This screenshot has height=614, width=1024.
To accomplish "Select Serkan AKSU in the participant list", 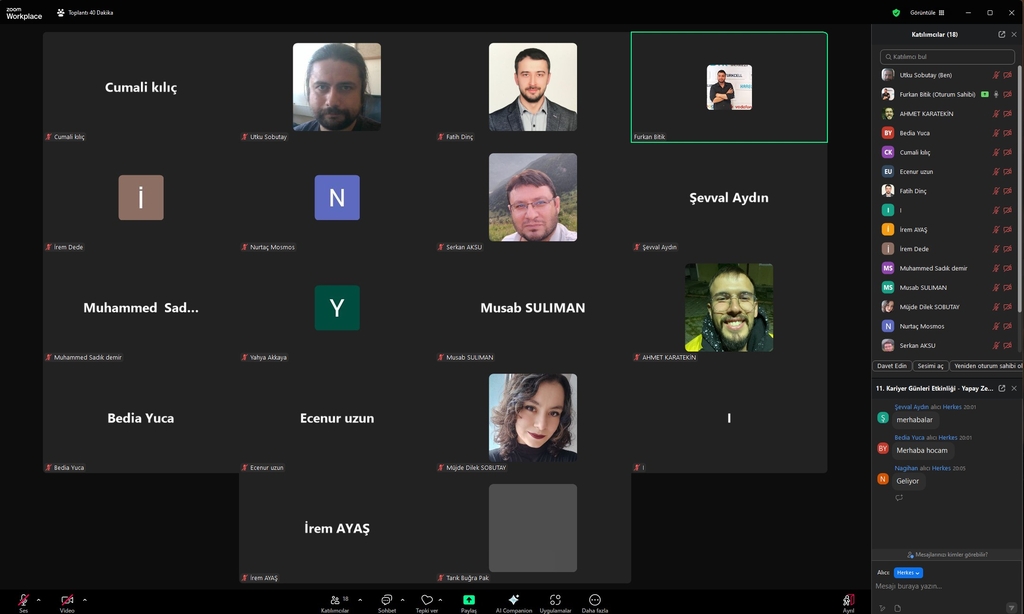I will 947,346.
